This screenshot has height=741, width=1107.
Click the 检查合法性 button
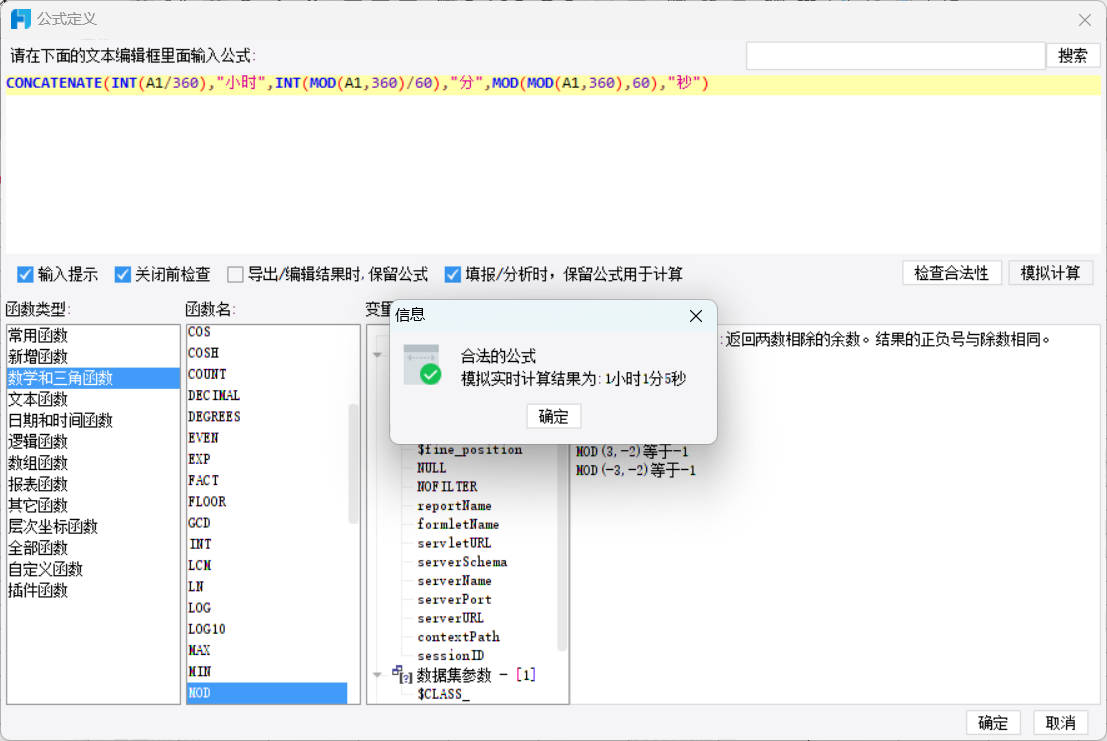pos(951,273)
